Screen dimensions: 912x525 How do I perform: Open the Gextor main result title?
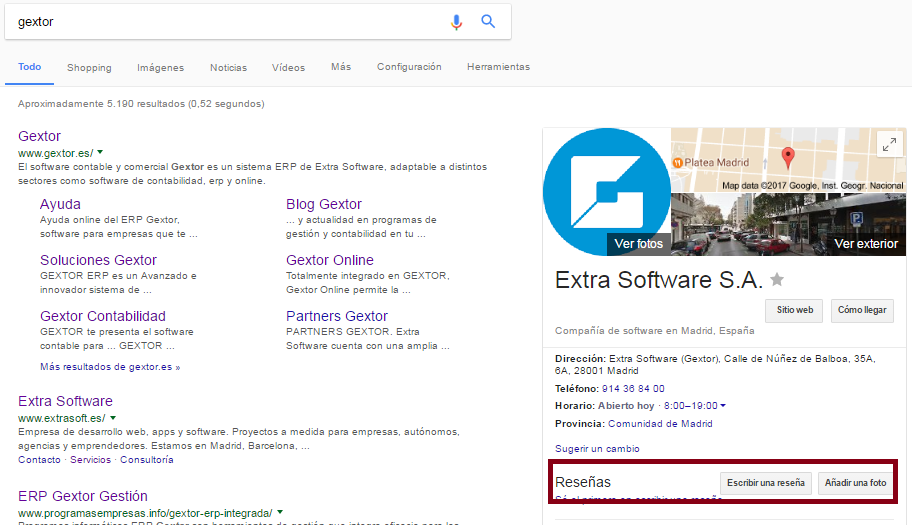tap(40, 136)
